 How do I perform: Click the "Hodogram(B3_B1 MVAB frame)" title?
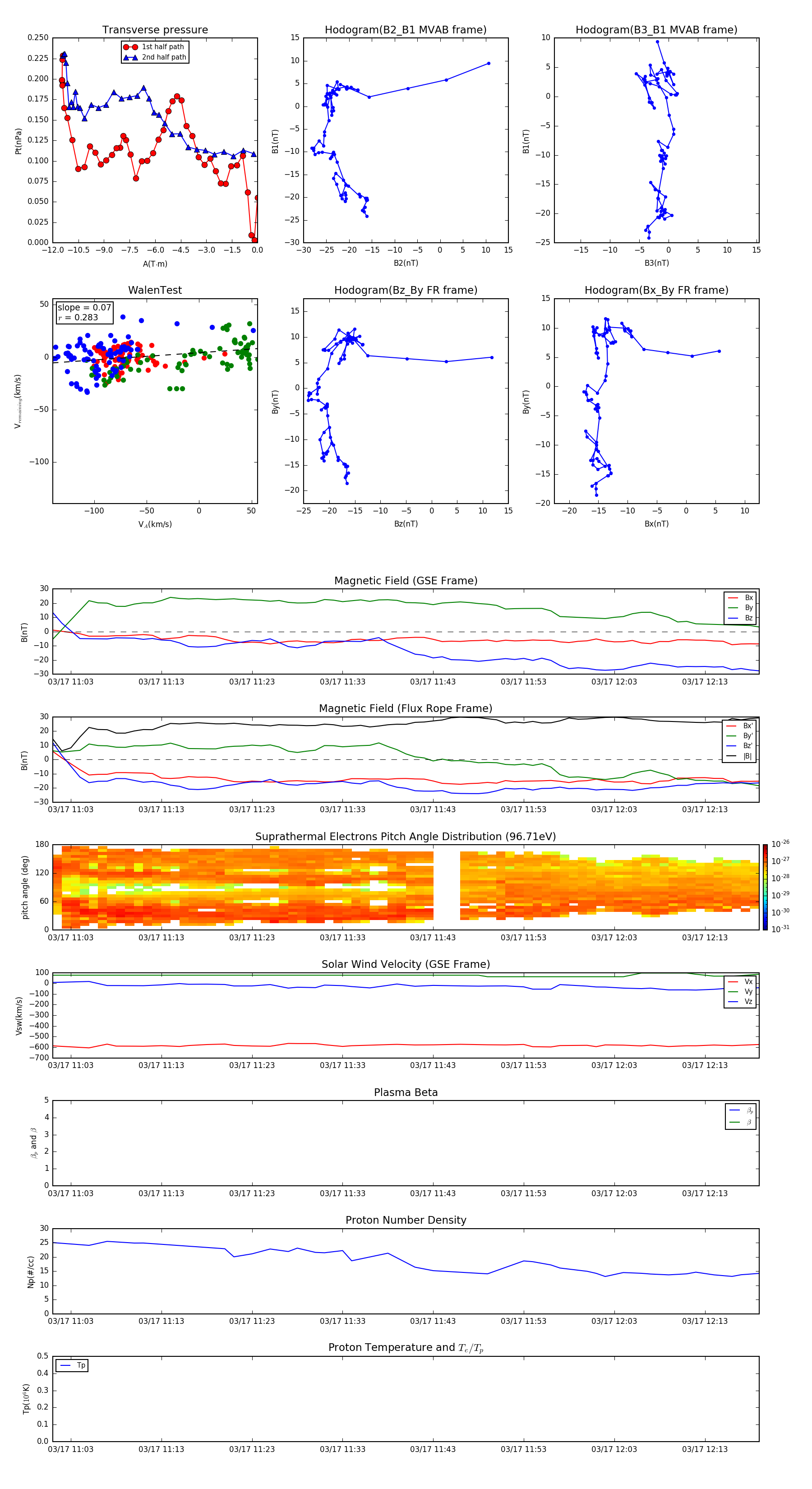pos(656,30)
